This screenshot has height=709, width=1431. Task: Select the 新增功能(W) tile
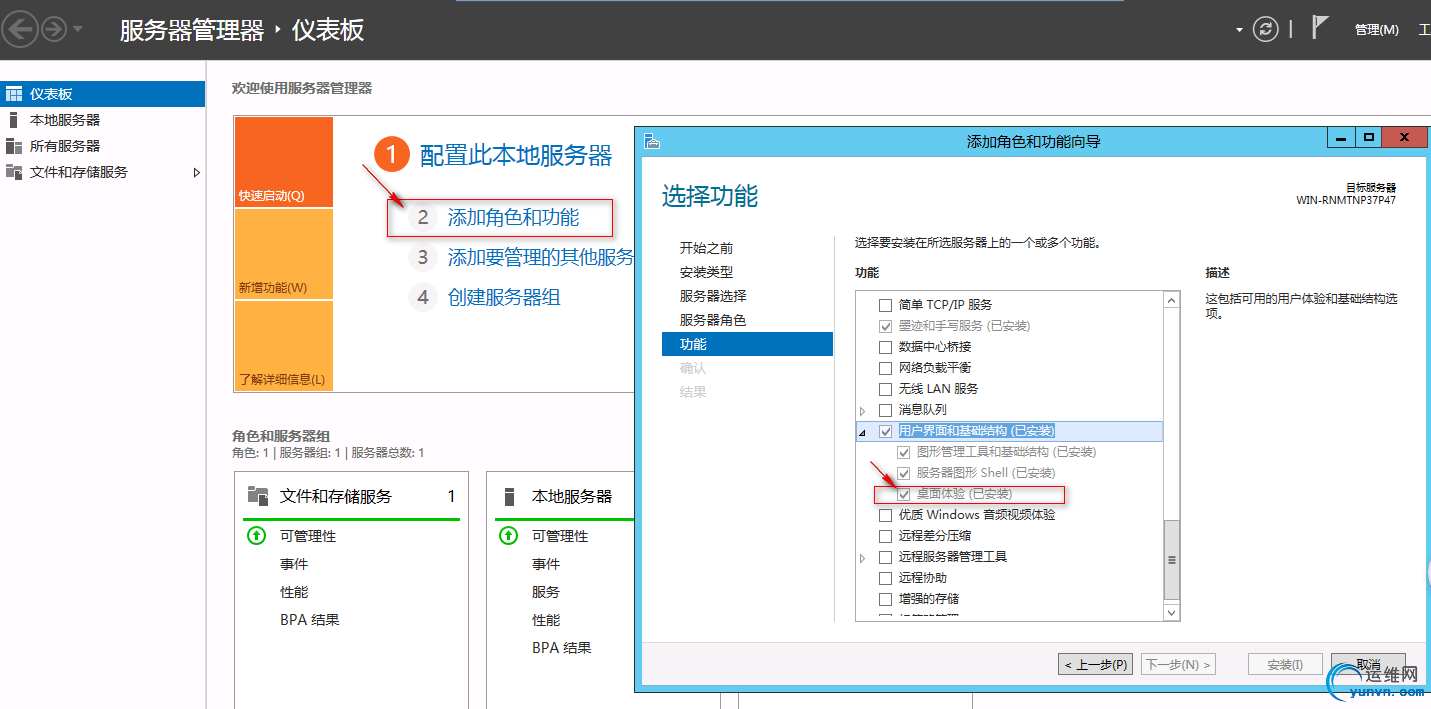tap(284, 254)
